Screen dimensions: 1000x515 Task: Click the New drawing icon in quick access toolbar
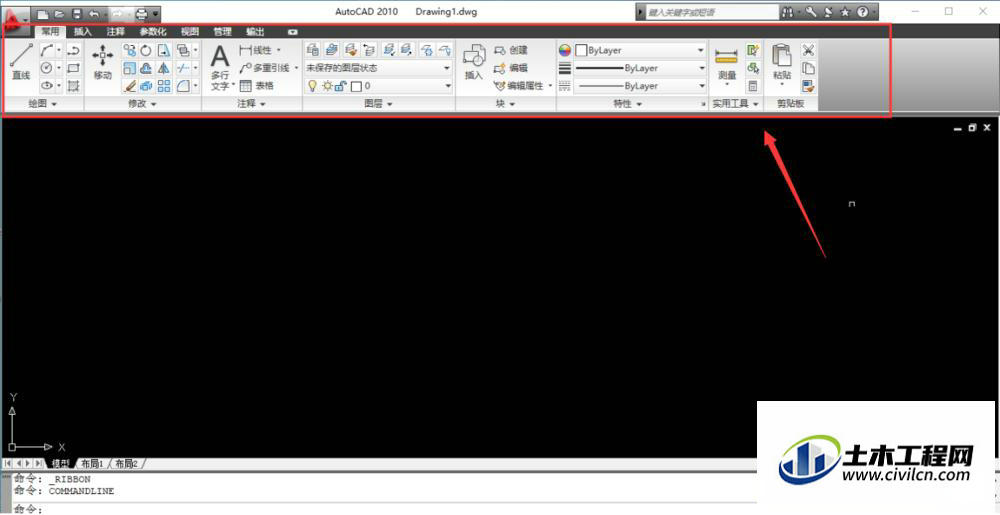pyautogui.click(x=43, y=13)
